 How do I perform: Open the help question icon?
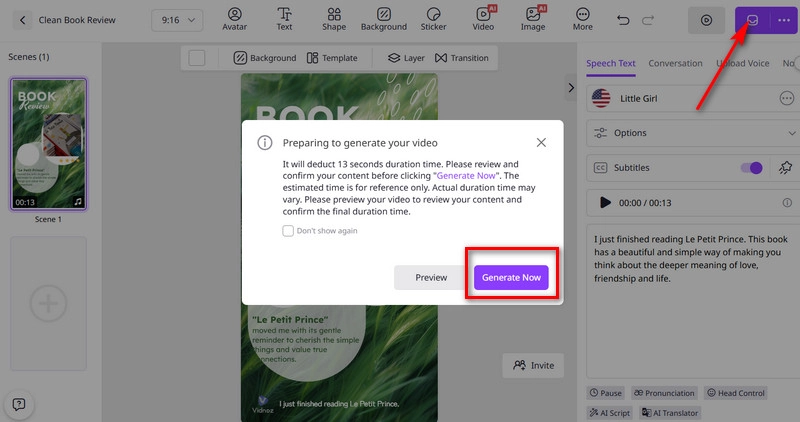[18, 405]
